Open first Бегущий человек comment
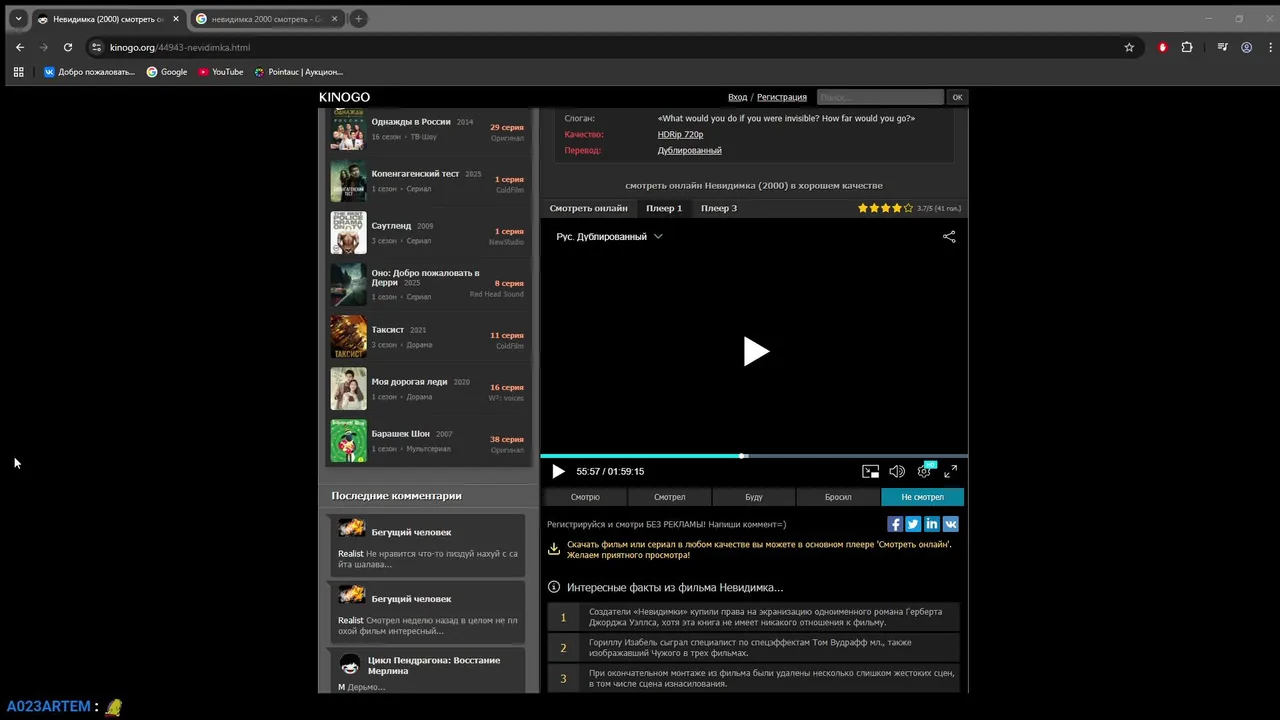The image size is (1280, 720). (x=427, y=545)
